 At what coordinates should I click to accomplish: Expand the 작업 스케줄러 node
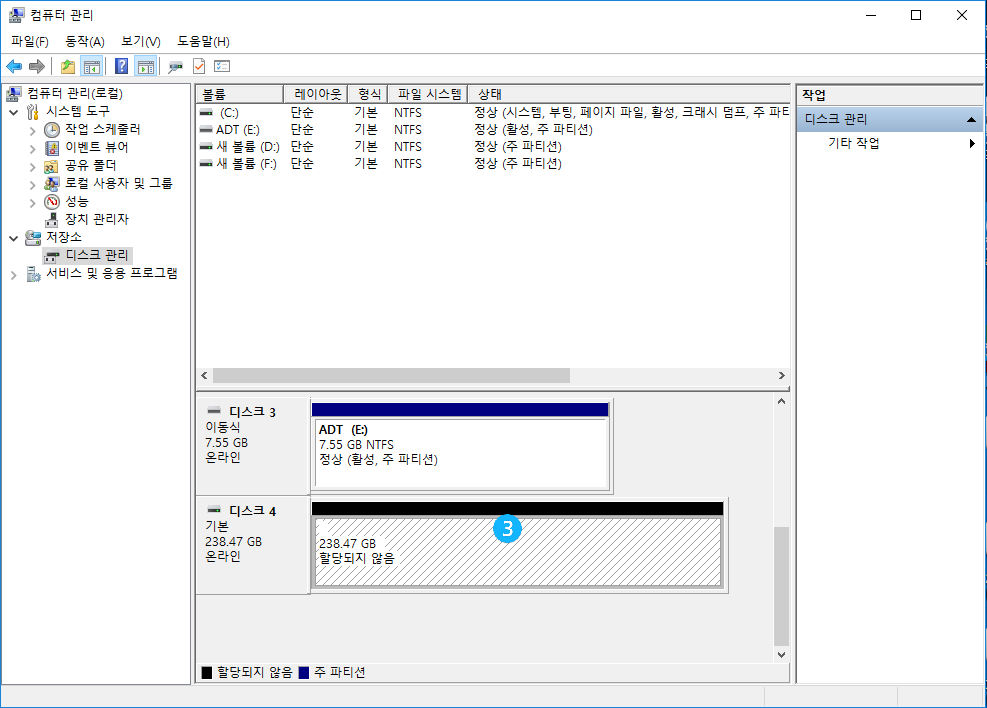pyautogui.click(x=32, y=130)
